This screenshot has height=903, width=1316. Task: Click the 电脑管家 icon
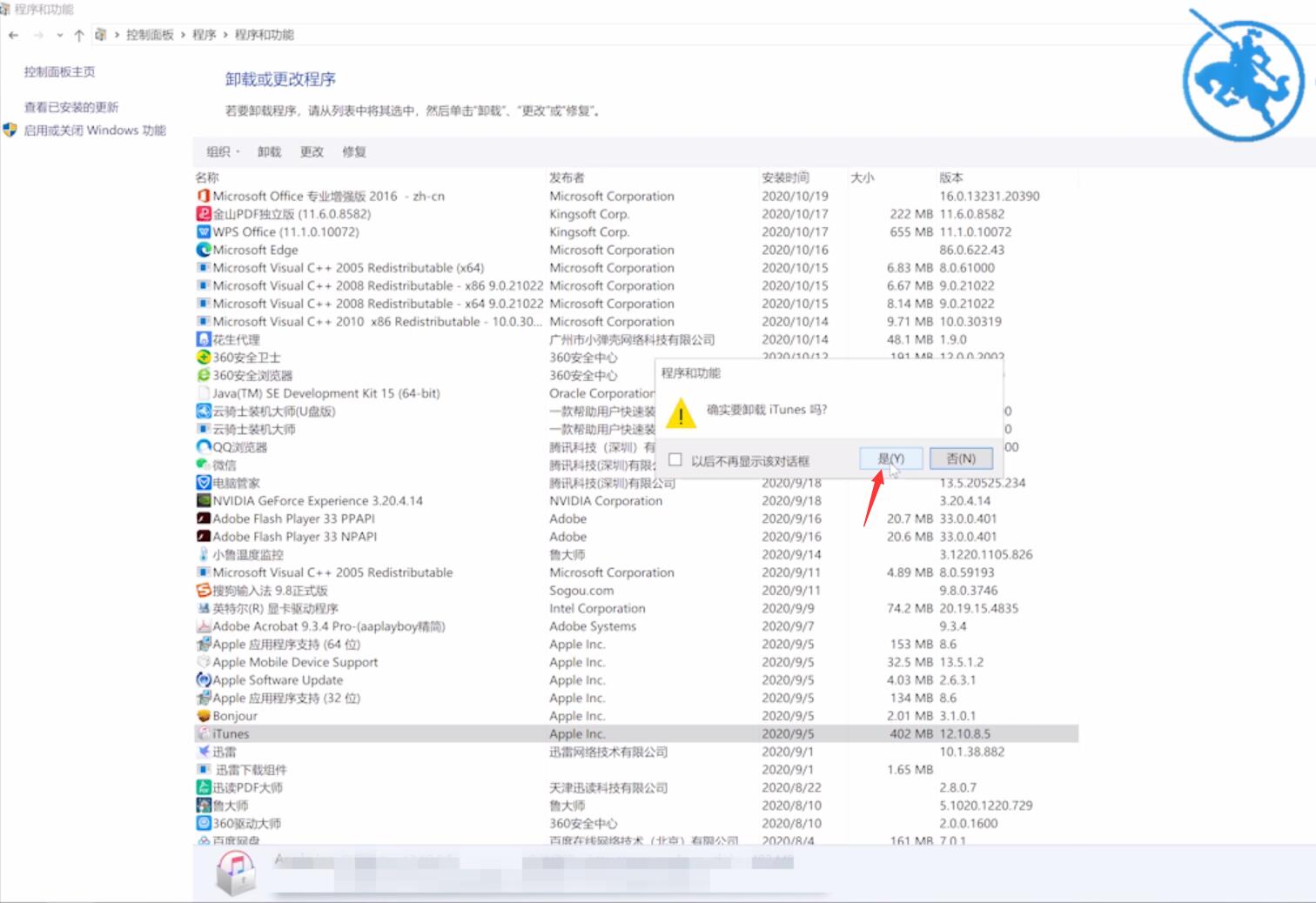pyautogui.click(x=204, y=483)
